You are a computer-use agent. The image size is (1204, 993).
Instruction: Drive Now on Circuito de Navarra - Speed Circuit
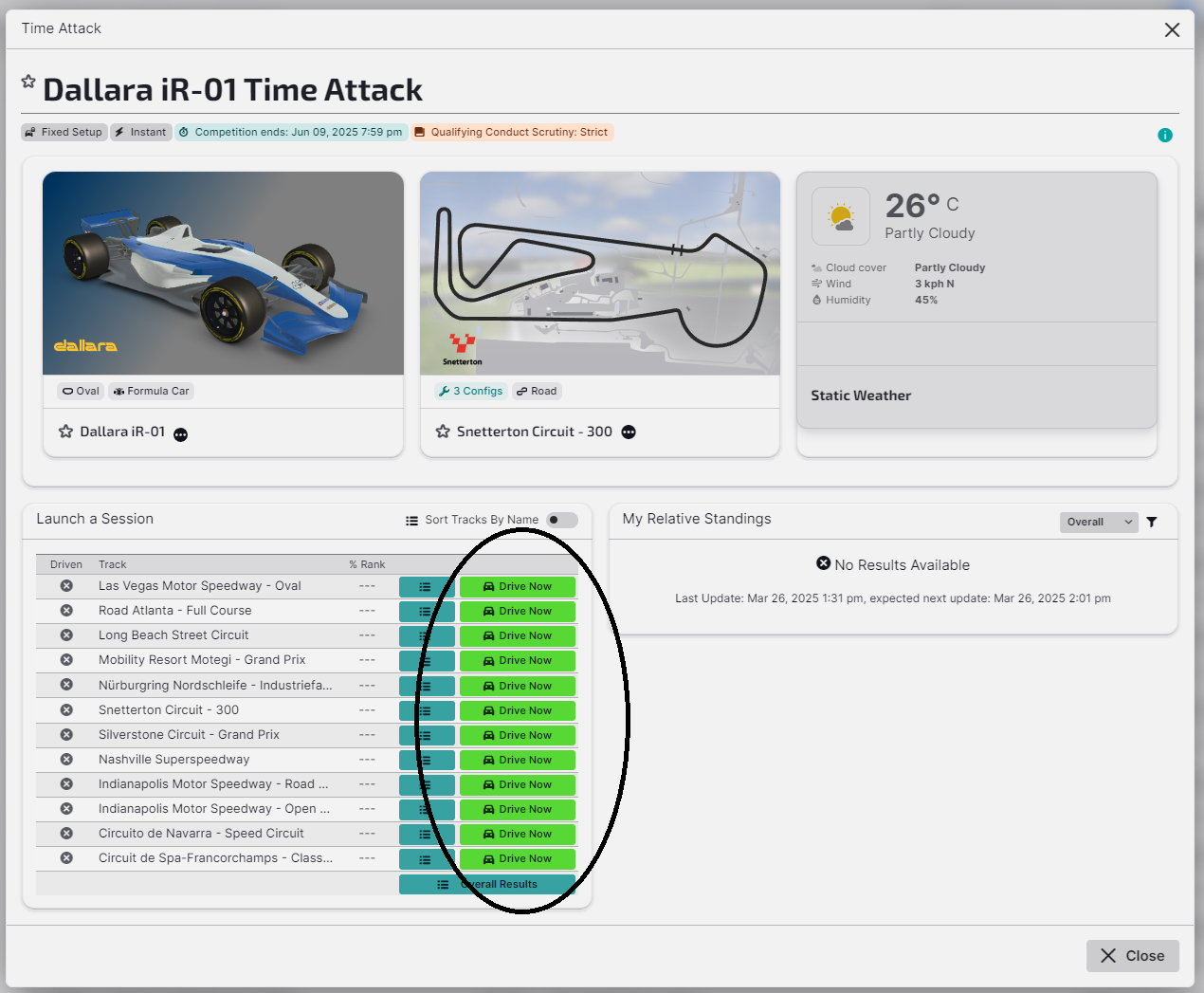point(518,835)
